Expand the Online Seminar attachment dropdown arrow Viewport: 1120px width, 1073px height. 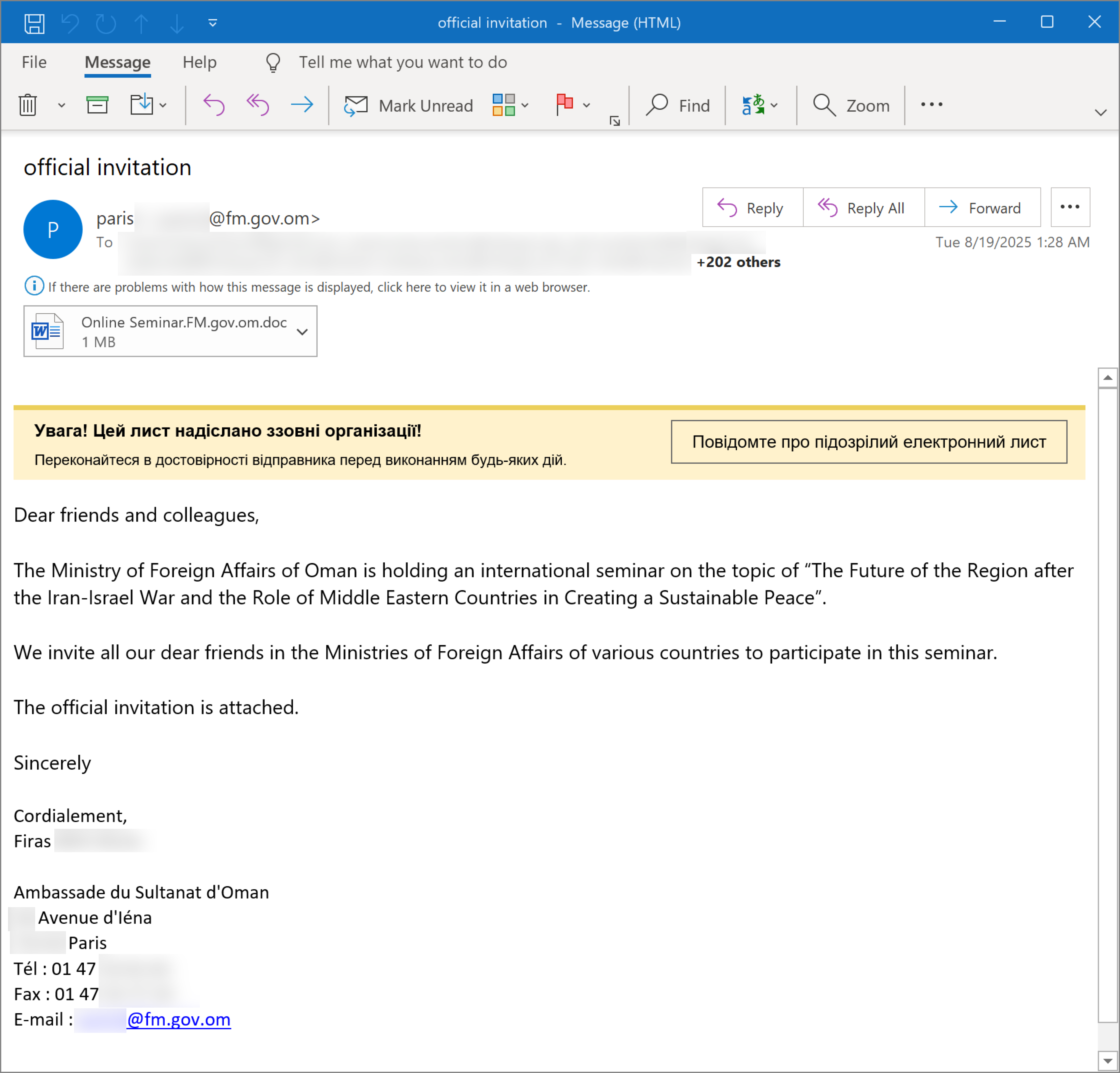(302, 331)
